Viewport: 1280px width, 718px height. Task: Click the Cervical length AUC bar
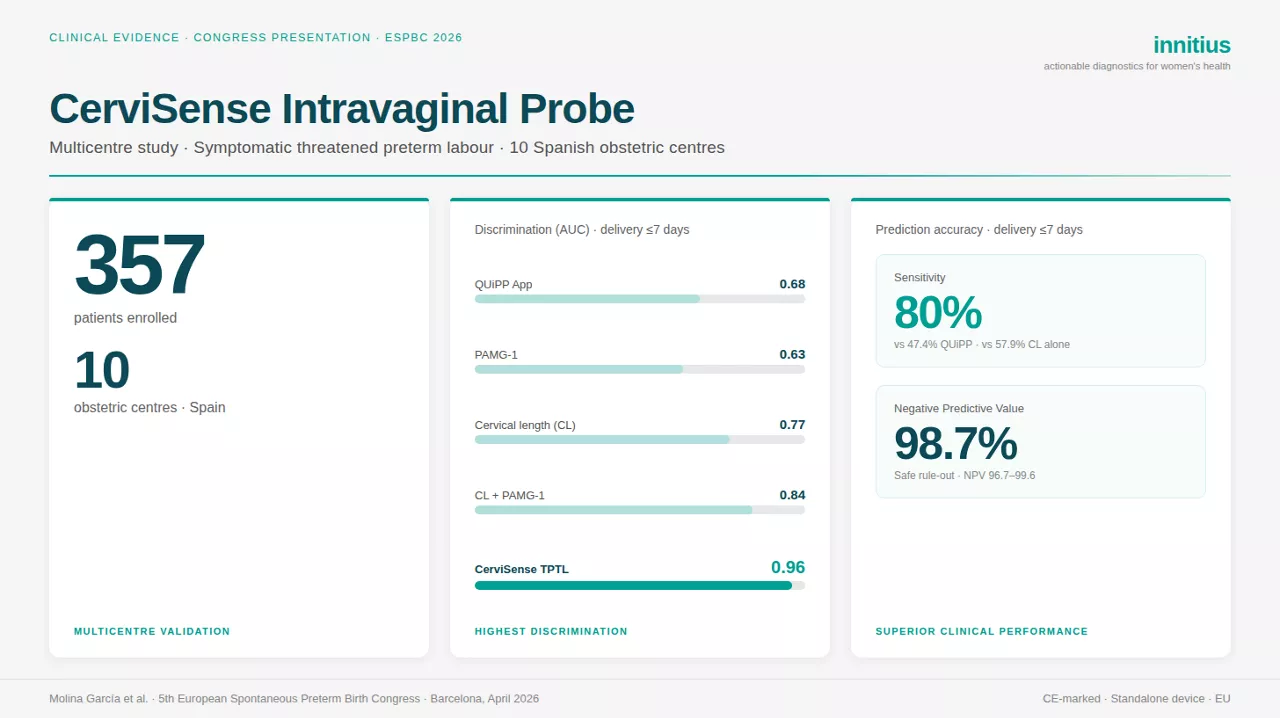click(640, 440)
